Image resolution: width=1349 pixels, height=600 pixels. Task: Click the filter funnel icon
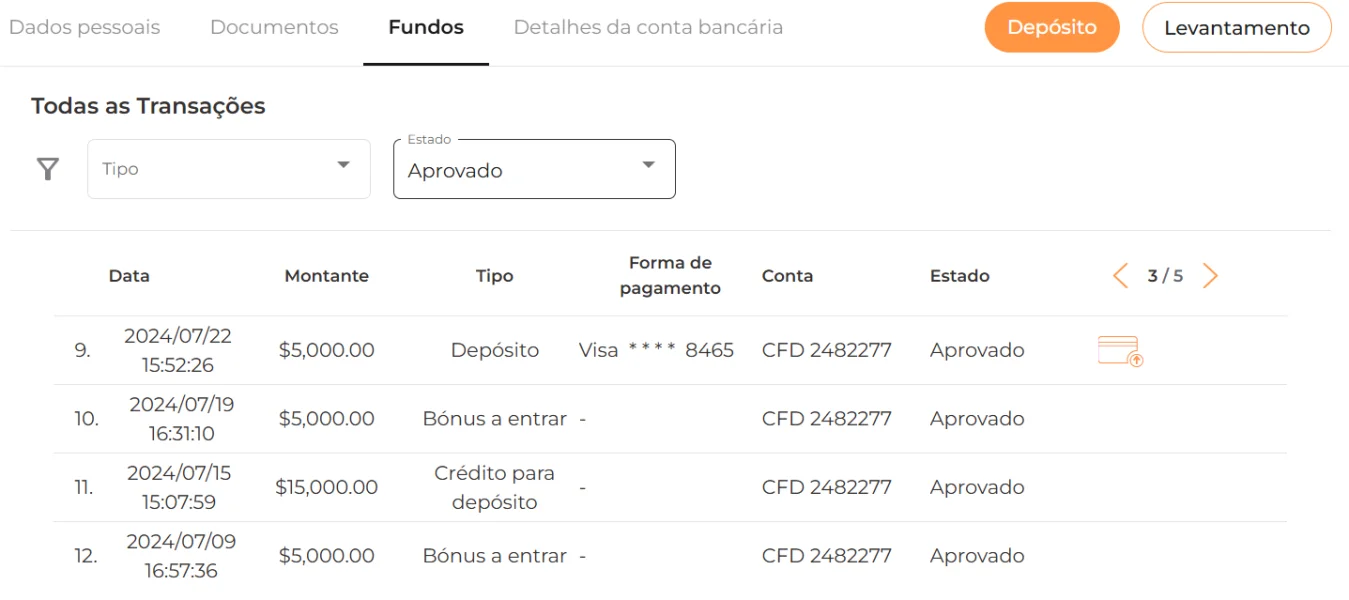[47, 169]
